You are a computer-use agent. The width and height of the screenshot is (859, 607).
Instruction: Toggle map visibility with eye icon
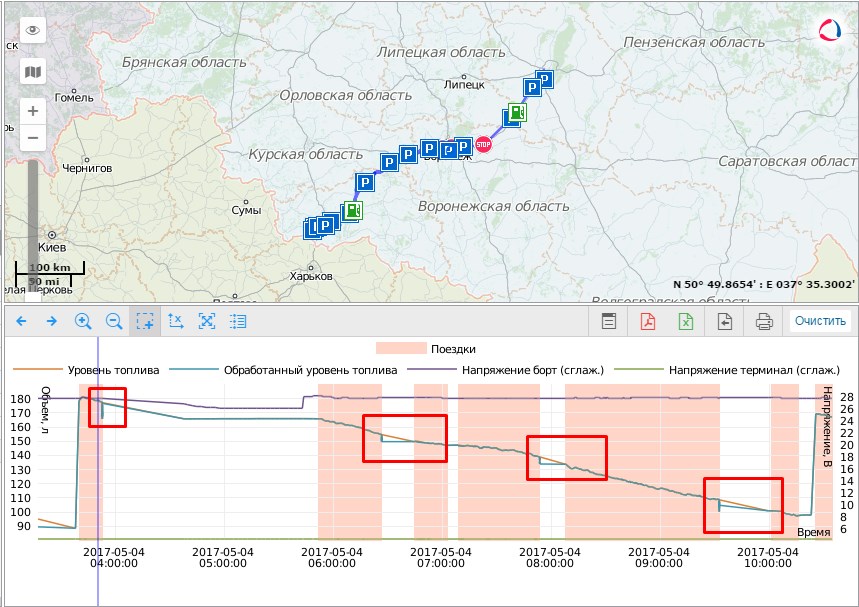point(33,30)
